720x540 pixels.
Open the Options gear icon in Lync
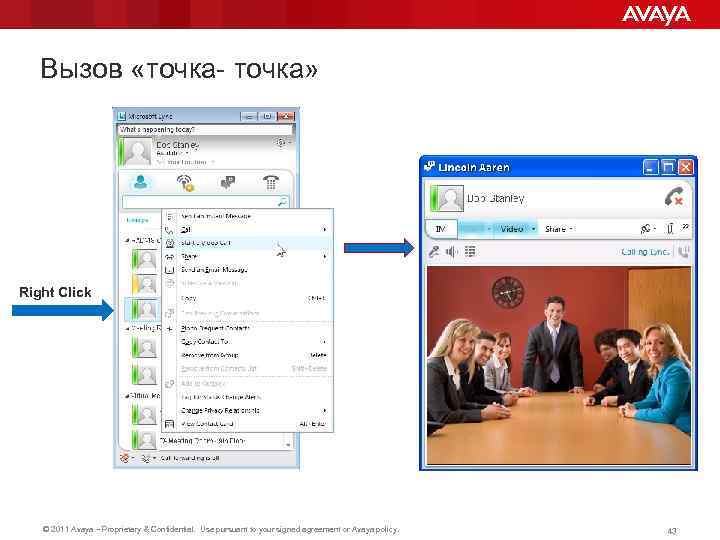281,143
